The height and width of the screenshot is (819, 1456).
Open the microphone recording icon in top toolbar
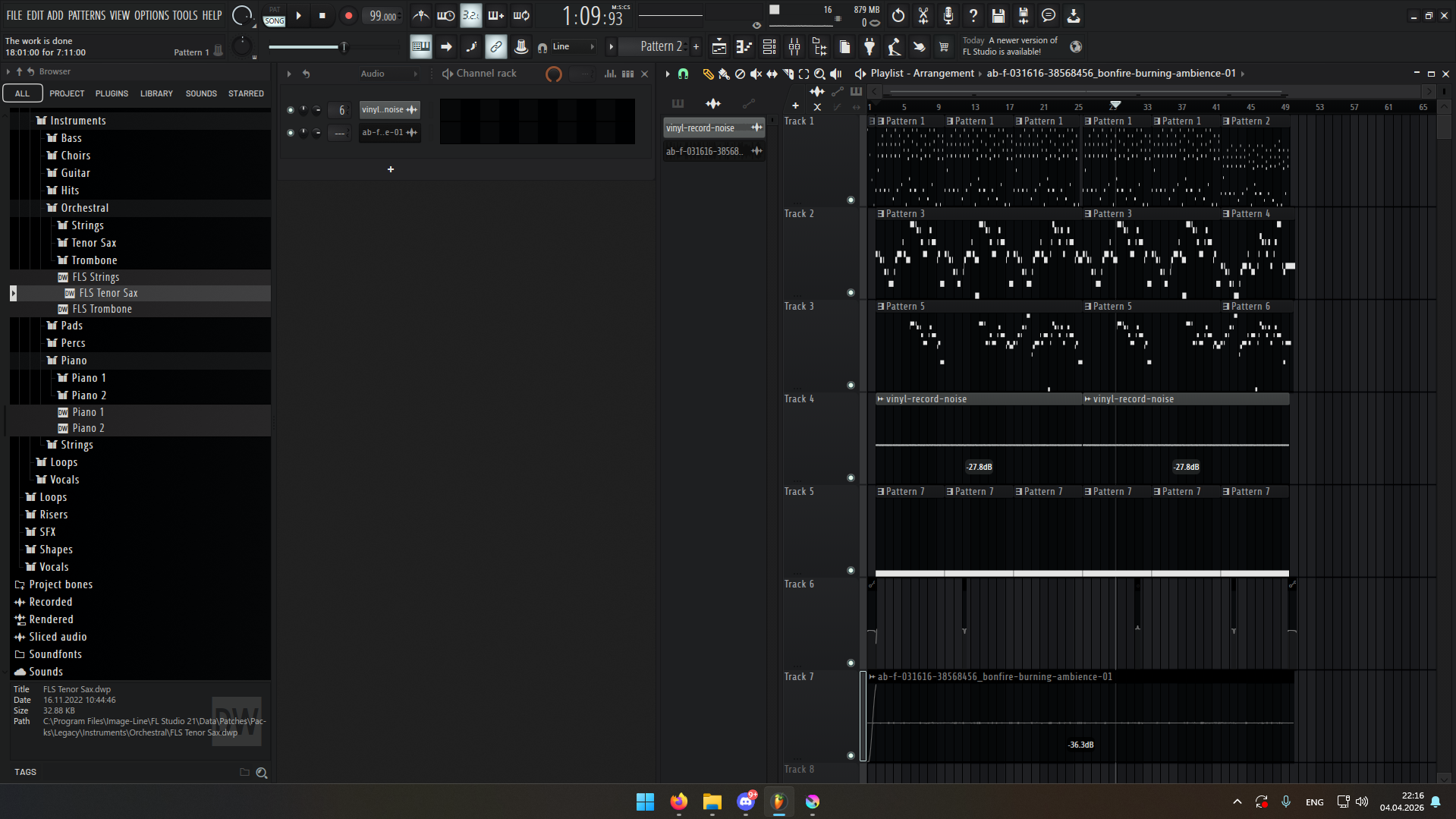[x=948, y=15]
